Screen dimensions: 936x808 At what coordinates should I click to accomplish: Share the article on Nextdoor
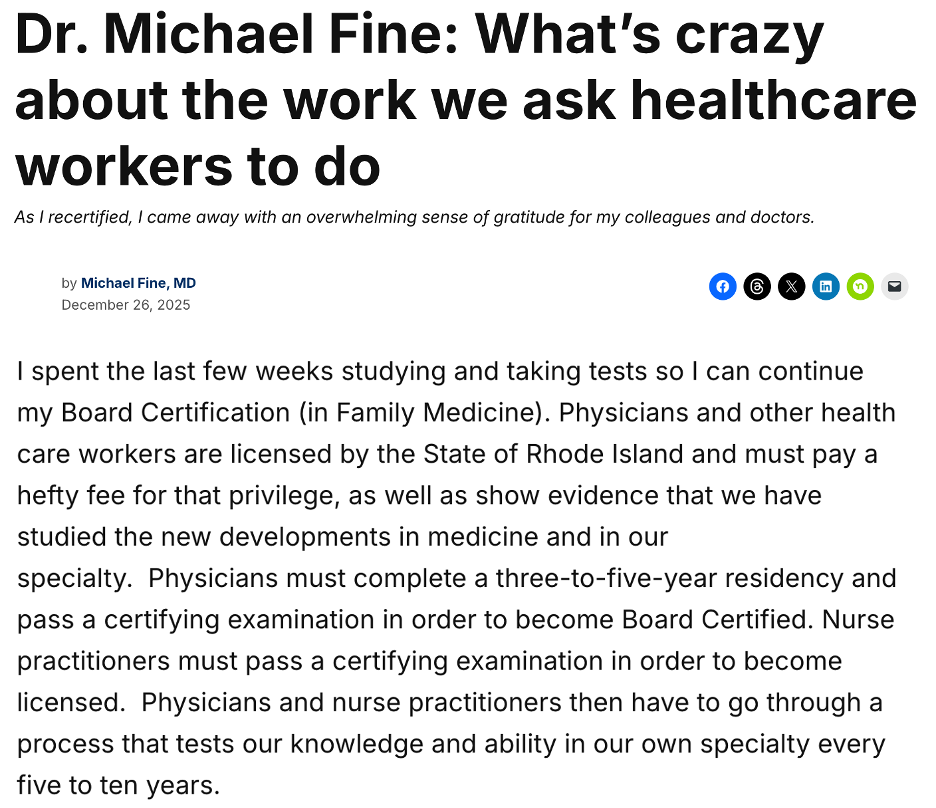pos(860,287)
